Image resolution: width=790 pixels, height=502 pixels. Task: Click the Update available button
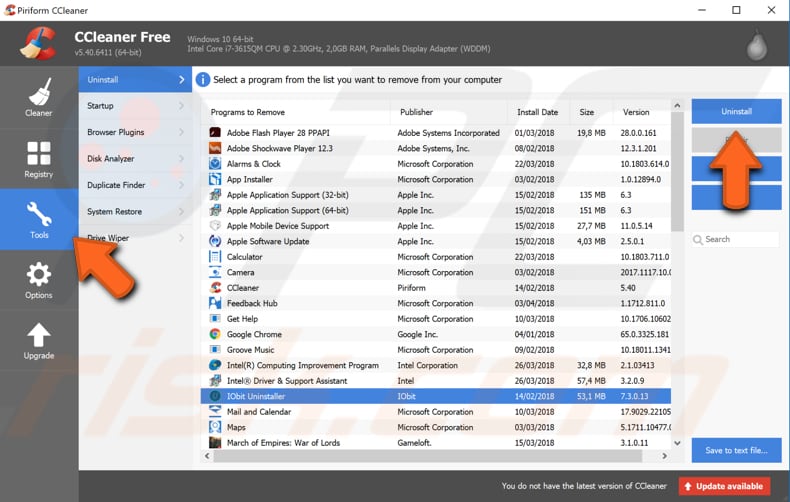tap(724, 486)
